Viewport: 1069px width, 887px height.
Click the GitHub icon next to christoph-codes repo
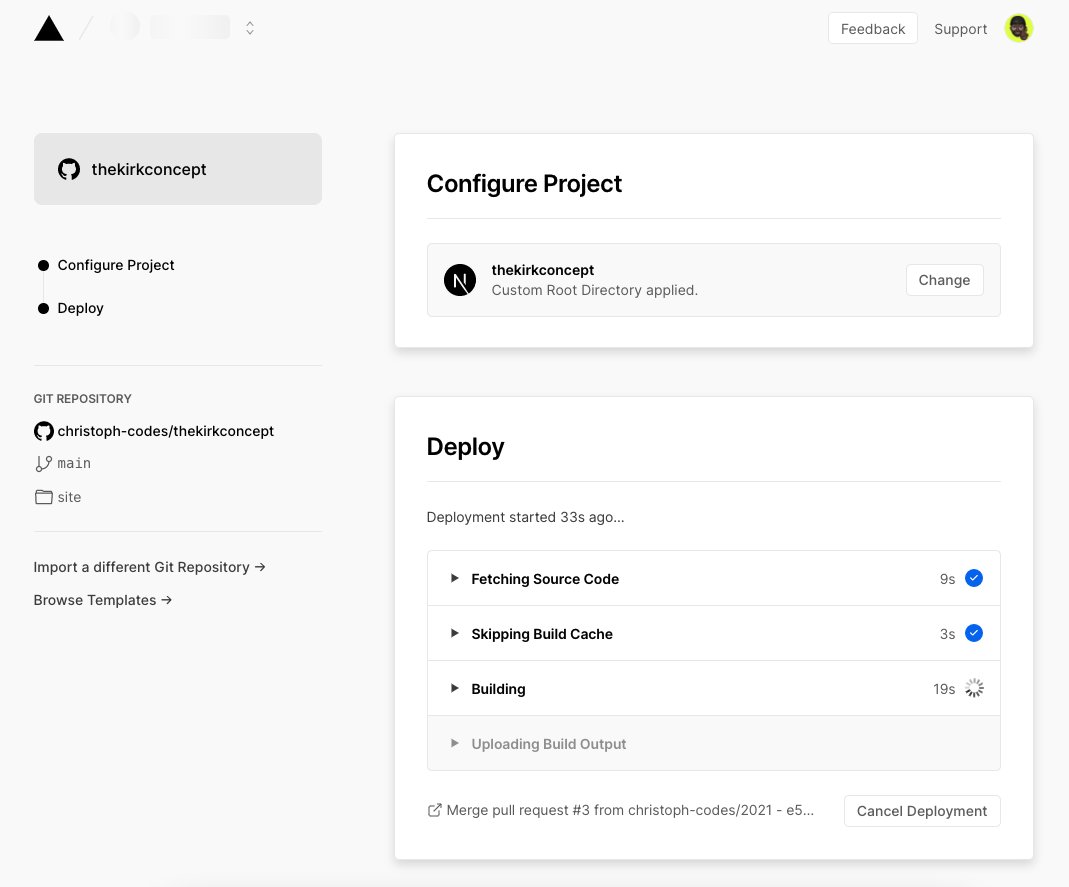(44, 431)
